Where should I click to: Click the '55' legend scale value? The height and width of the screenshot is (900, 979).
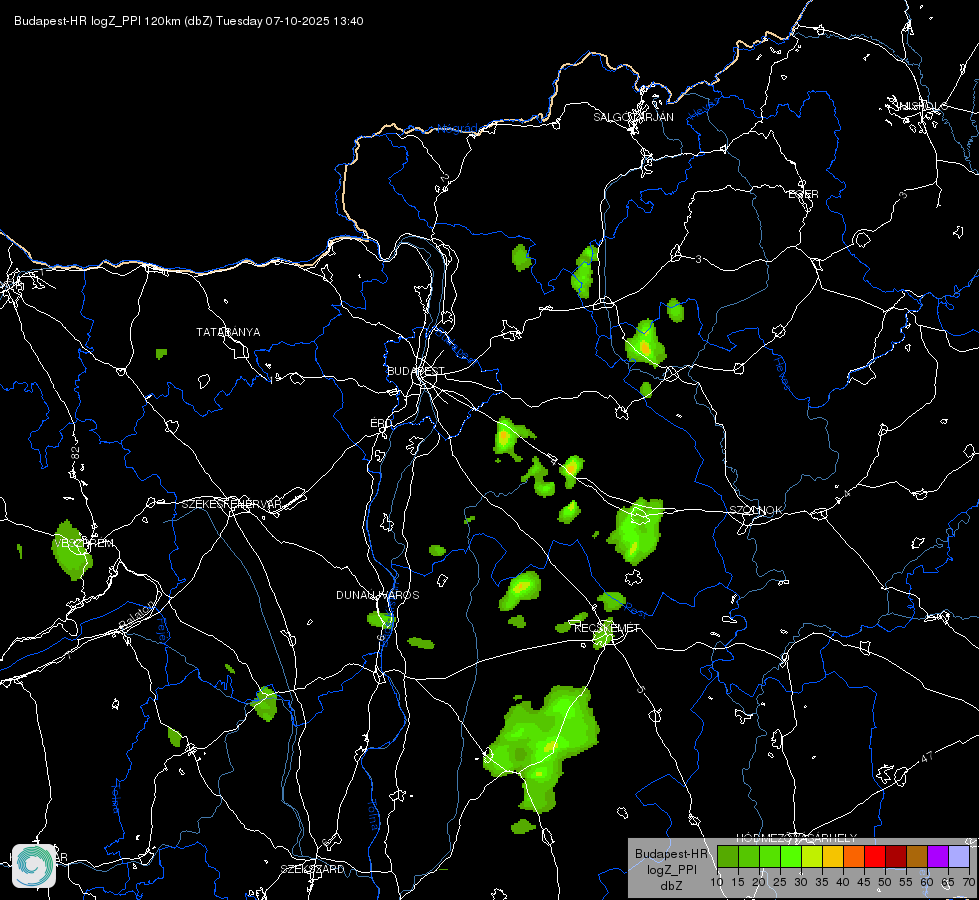click(906, 883)
